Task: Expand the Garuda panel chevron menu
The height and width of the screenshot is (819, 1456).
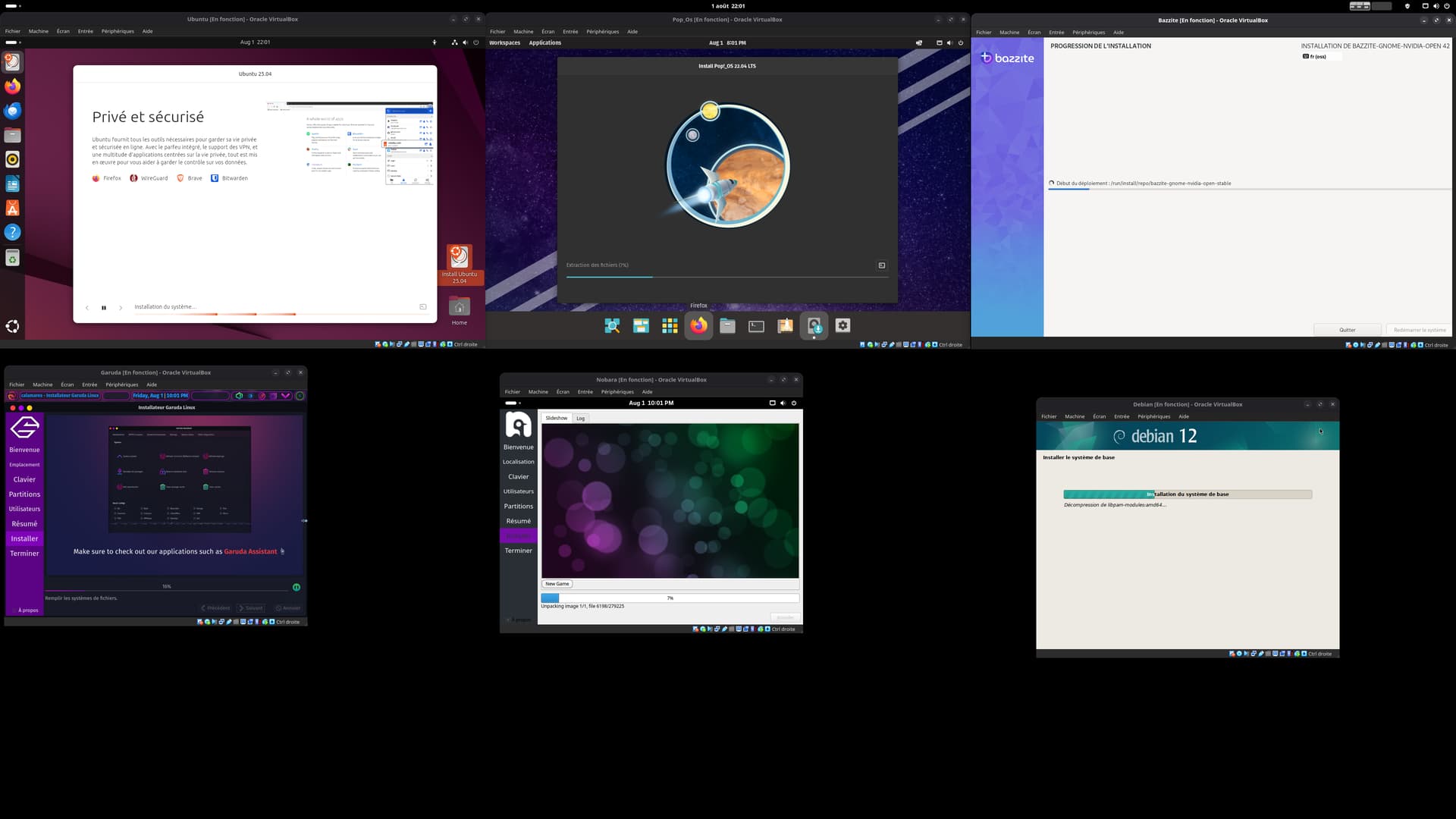Action: point(286,396)
